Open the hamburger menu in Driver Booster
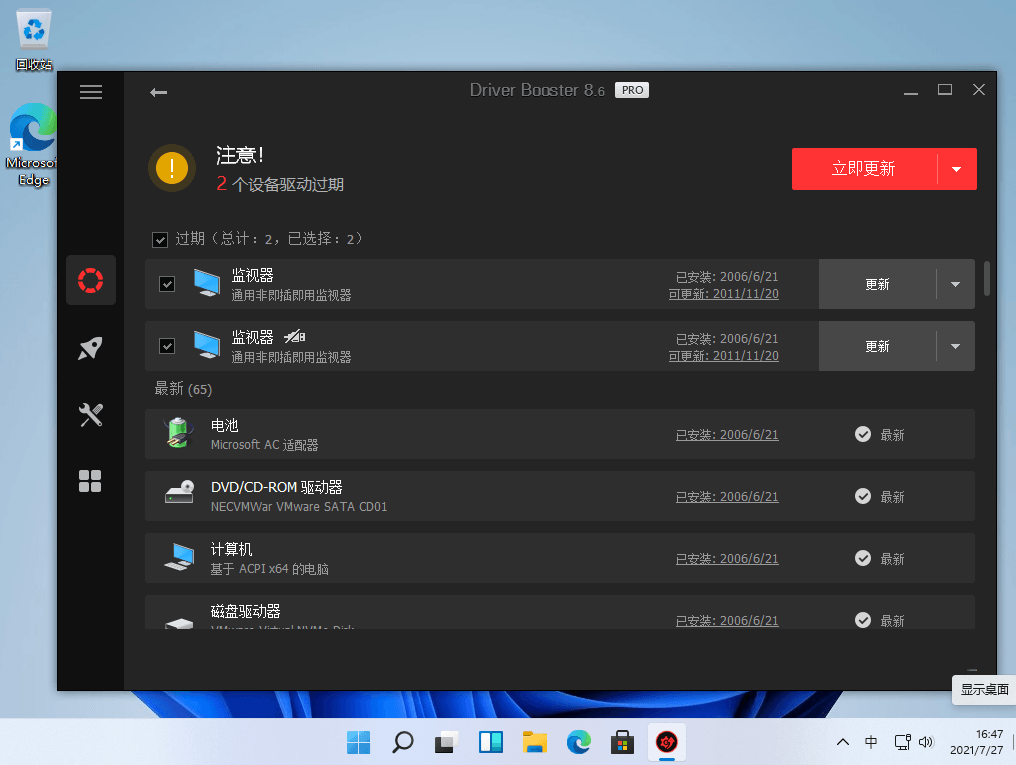1016x765 pixels. tap(91, 92)
